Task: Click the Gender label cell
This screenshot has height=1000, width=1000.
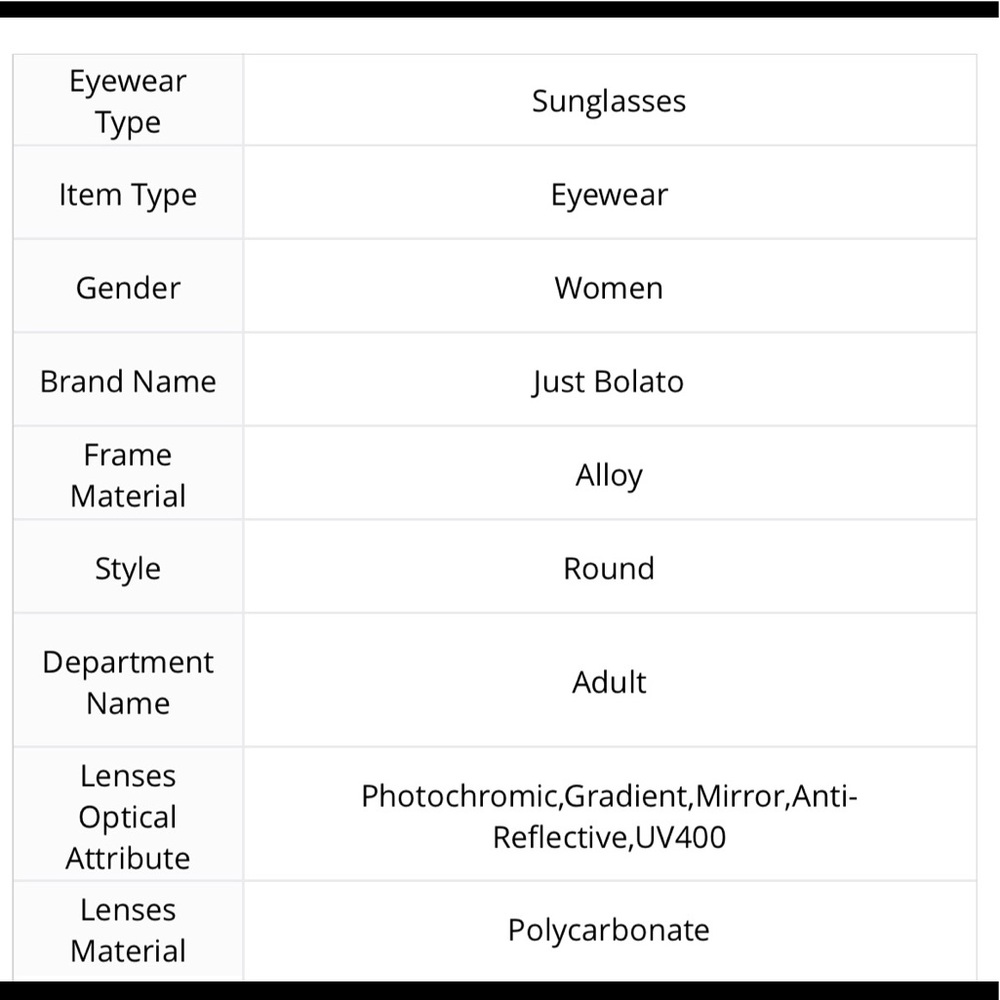Action: [x=128, y=286]
